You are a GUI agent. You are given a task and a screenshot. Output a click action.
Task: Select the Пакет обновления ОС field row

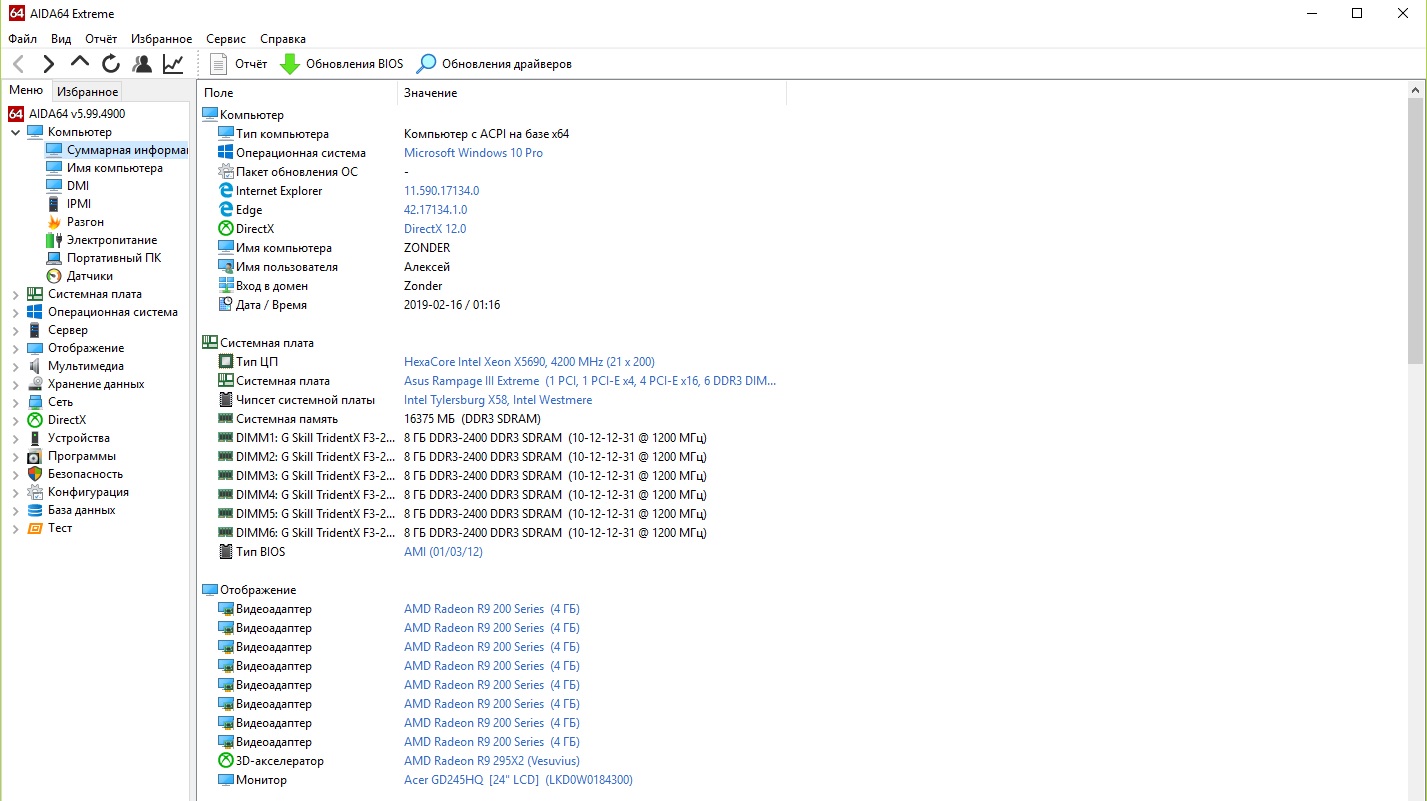(x=313, y=172)
